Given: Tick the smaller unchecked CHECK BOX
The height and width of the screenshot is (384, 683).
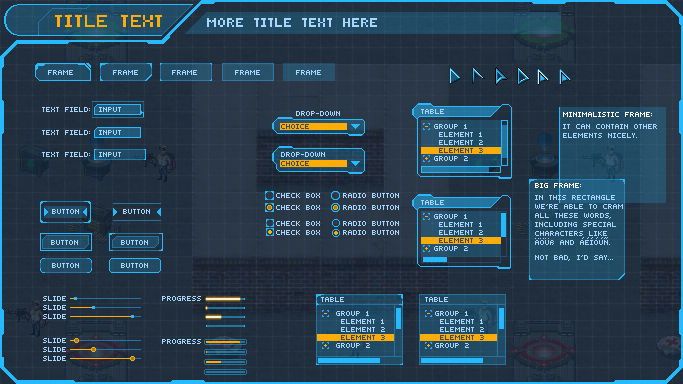Looking at the screenshot, I should 270,223.
